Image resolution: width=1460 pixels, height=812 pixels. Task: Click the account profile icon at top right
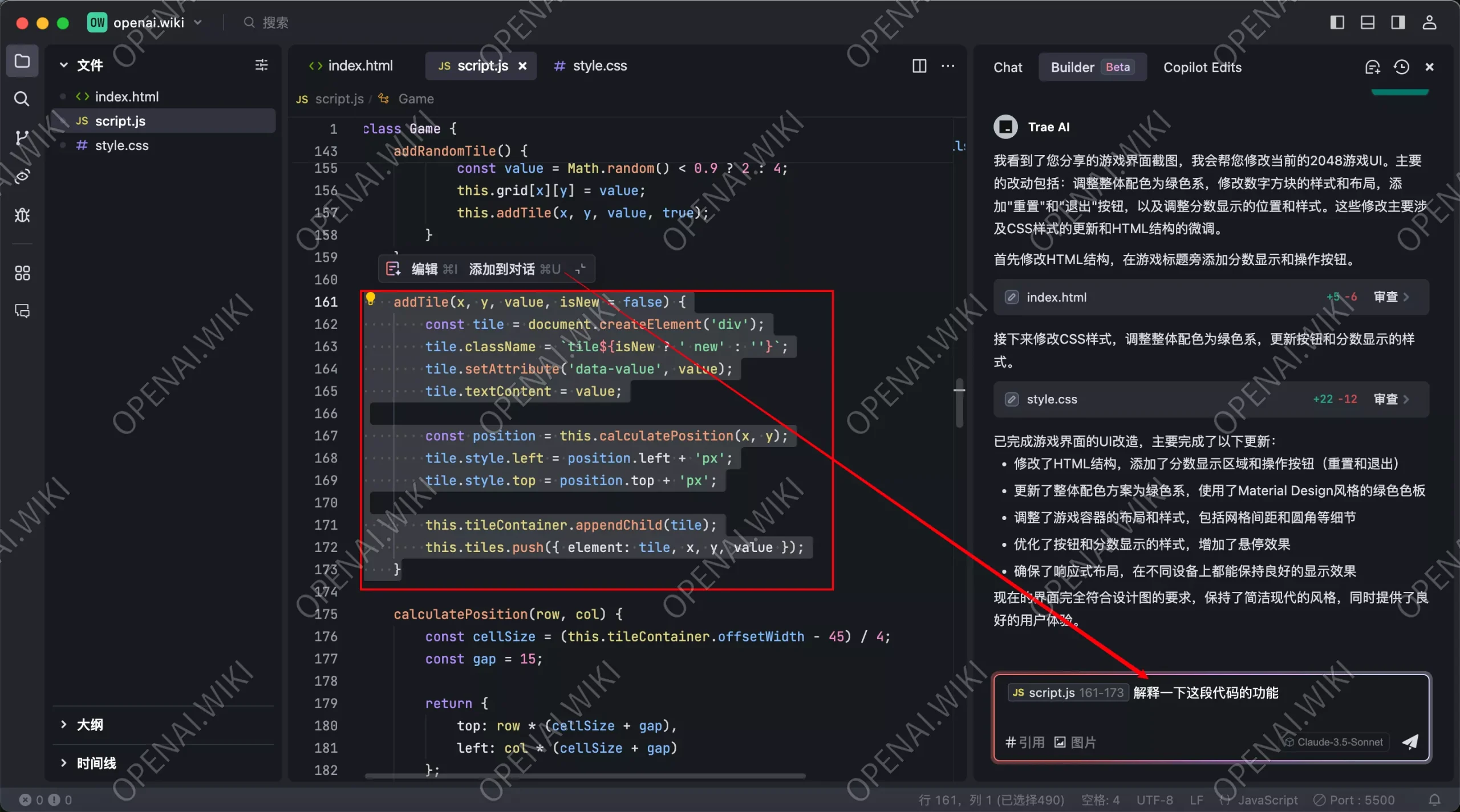(x=1429, y=22)
